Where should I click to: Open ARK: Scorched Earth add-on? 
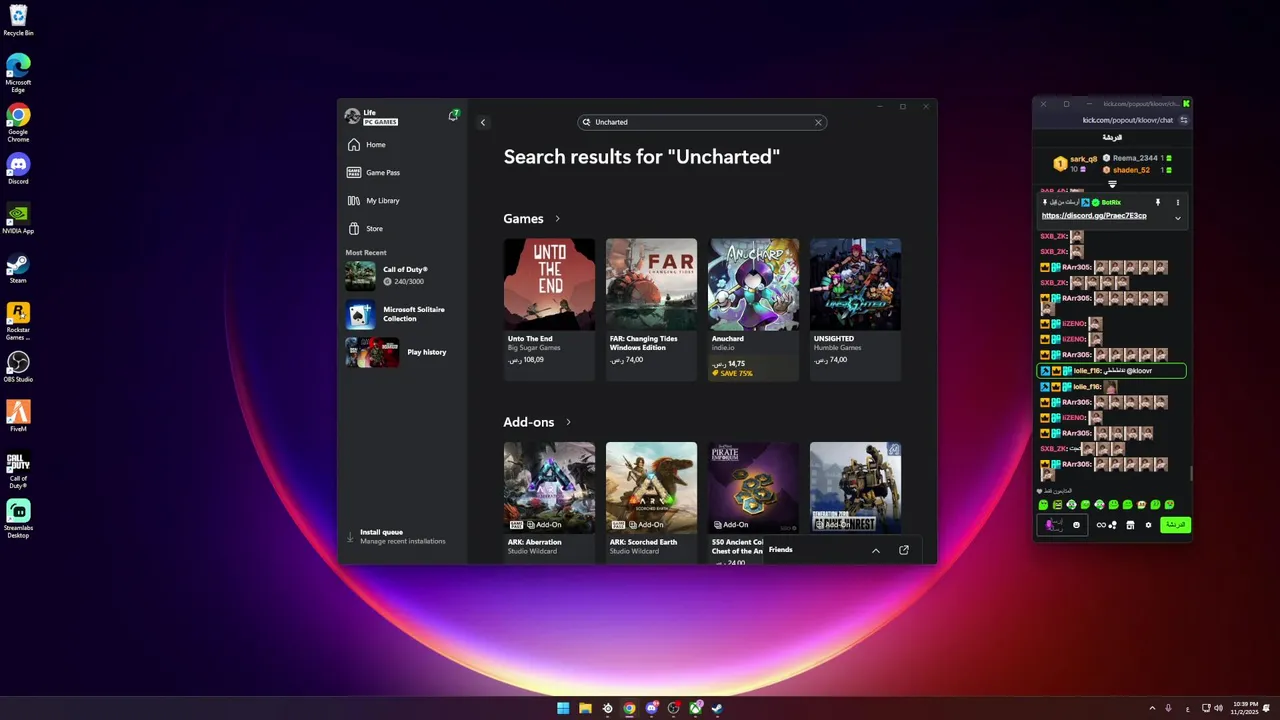point(651,502)
